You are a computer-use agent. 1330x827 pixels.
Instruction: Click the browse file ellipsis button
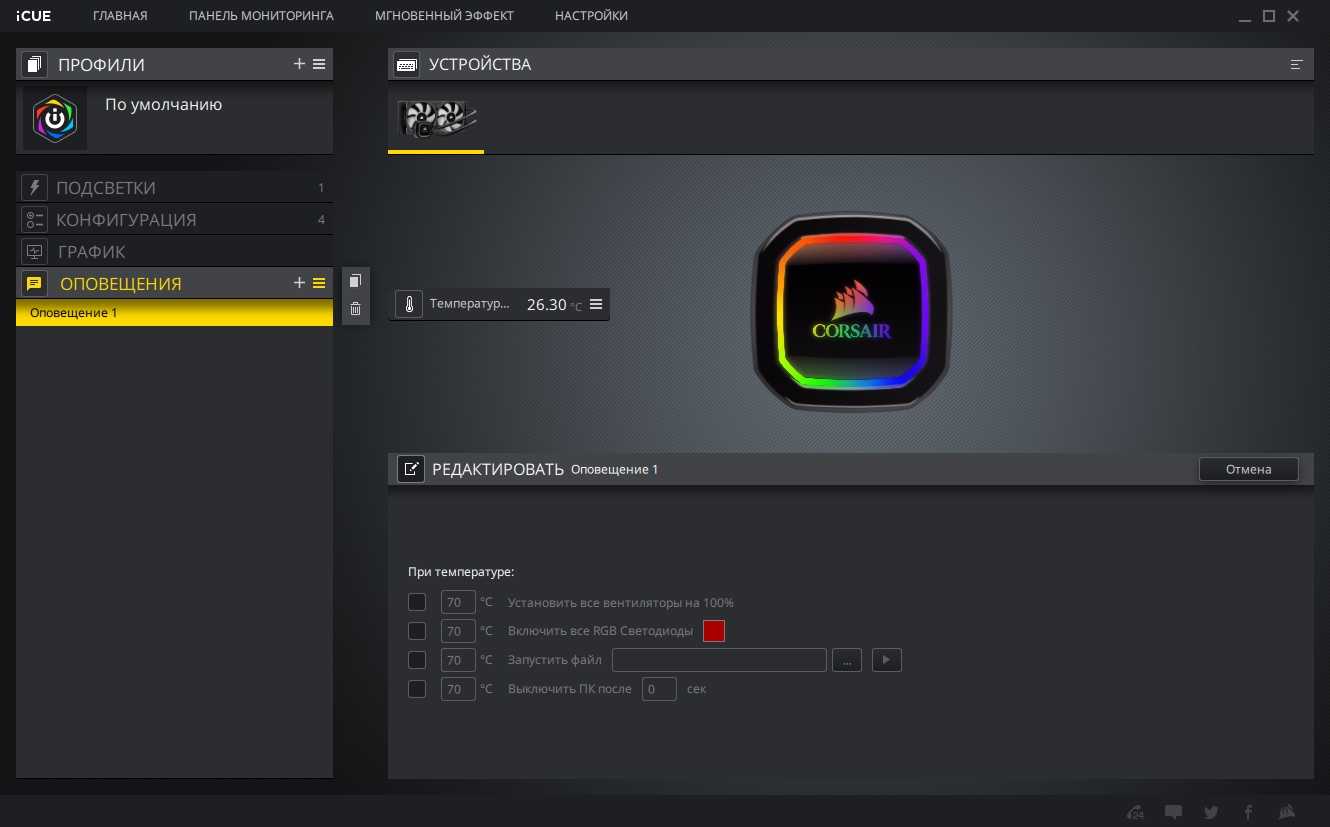point(846,660)
